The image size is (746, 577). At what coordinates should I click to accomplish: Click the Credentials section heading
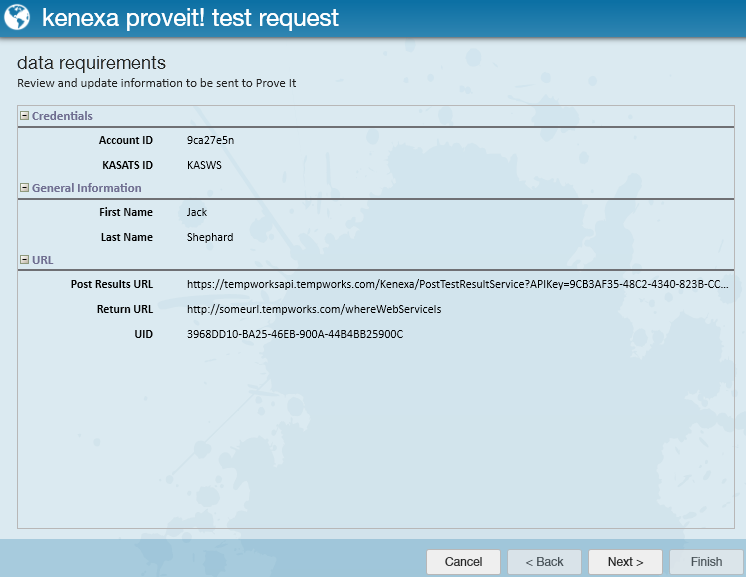[62, 116]
